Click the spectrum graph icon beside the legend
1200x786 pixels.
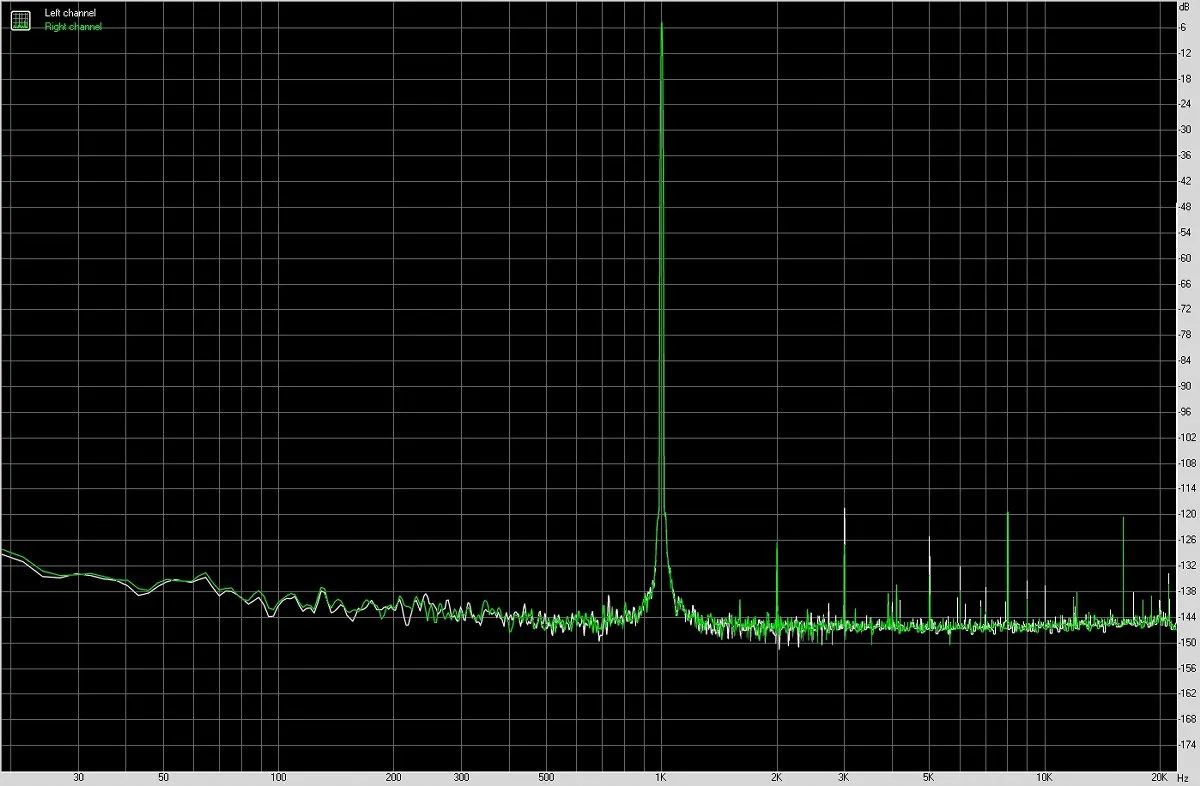coord(20,20)
